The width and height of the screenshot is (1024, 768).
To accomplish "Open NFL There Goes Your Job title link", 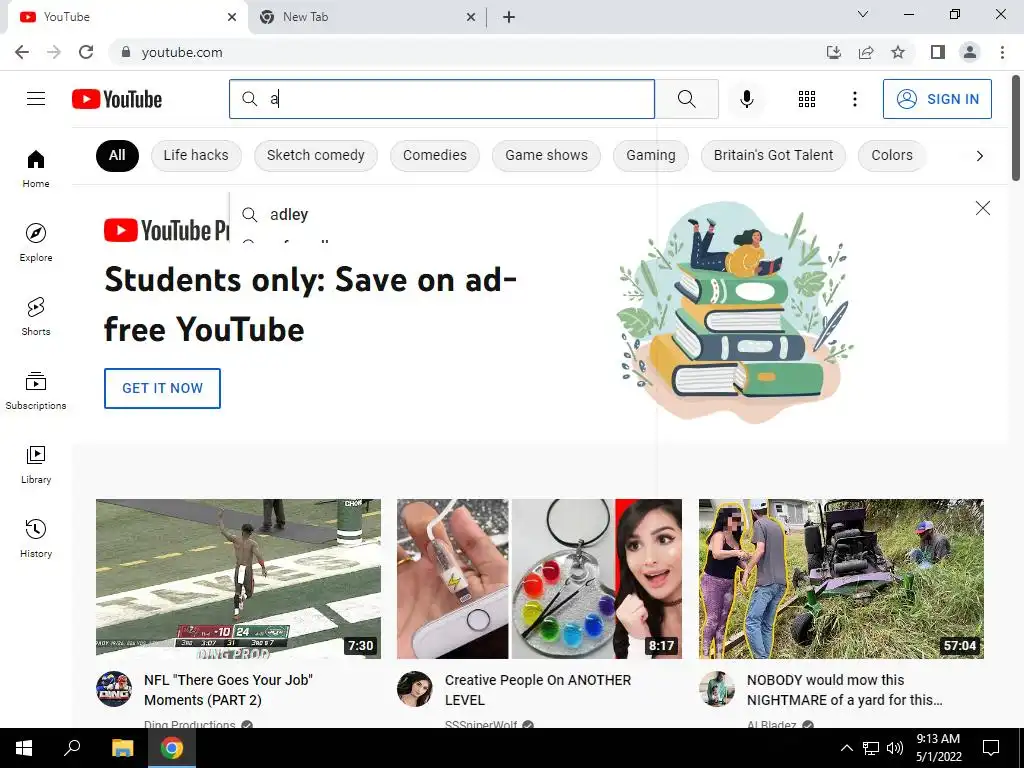I will (x=228, y=690).
